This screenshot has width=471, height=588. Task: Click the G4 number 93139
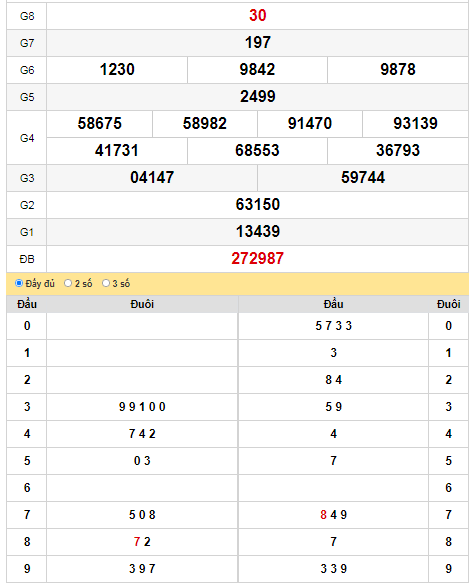(x=415, y=124)
